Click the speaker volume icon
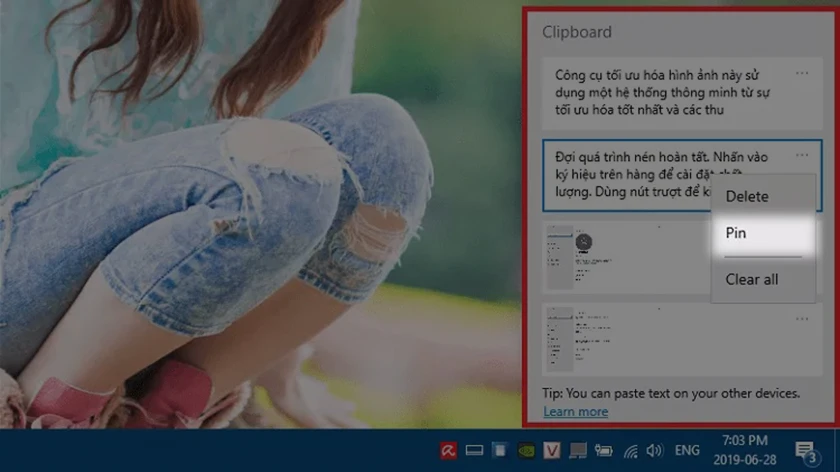840x472 pixels. tap(654, 451)
